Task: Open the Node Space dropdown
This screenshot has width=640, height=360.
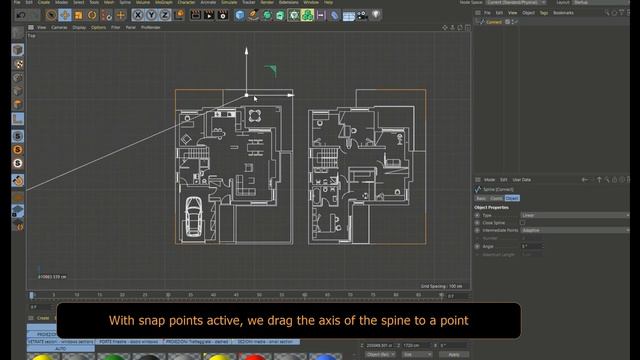Action: point(516,2)
